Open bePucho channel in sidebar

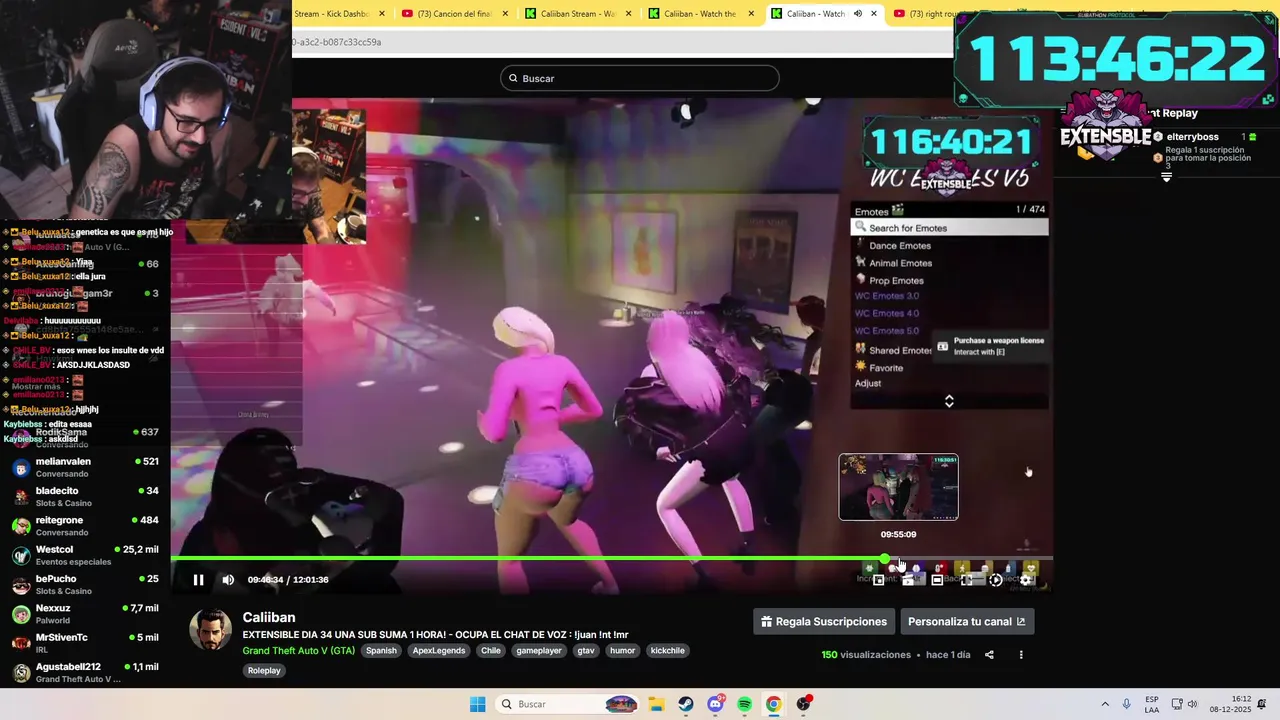(85, 584)
